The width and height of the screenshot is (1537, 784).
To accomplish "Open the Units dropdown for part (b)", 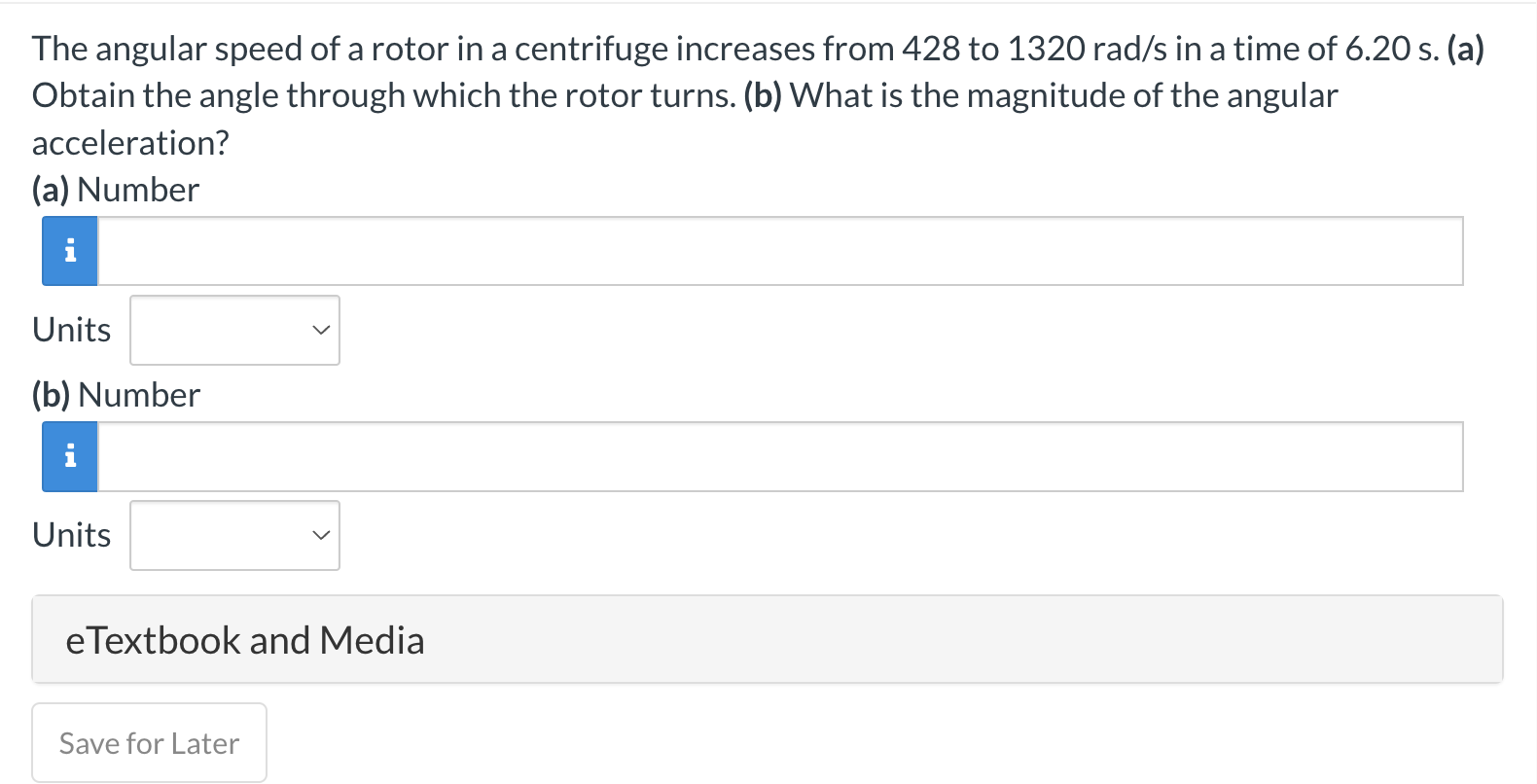I will (x=233, y=535).
